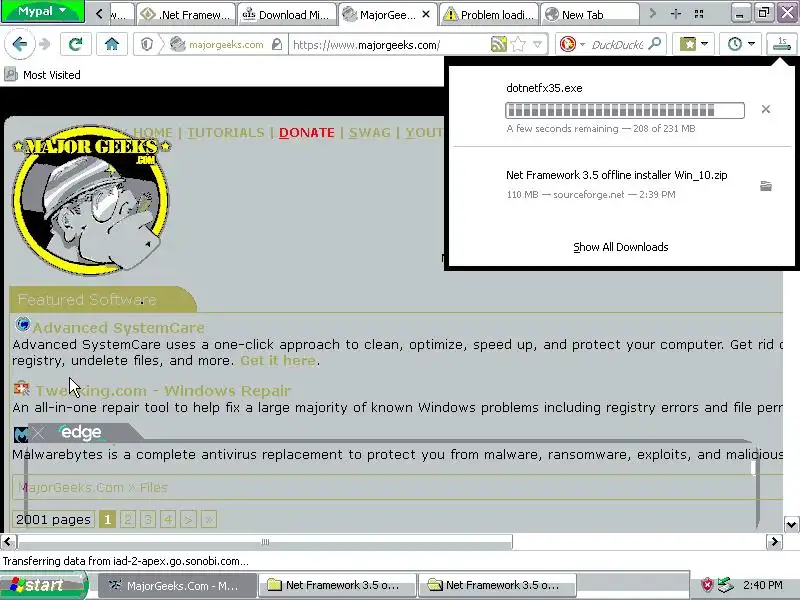Open the tab groups icon

point(699,14)
